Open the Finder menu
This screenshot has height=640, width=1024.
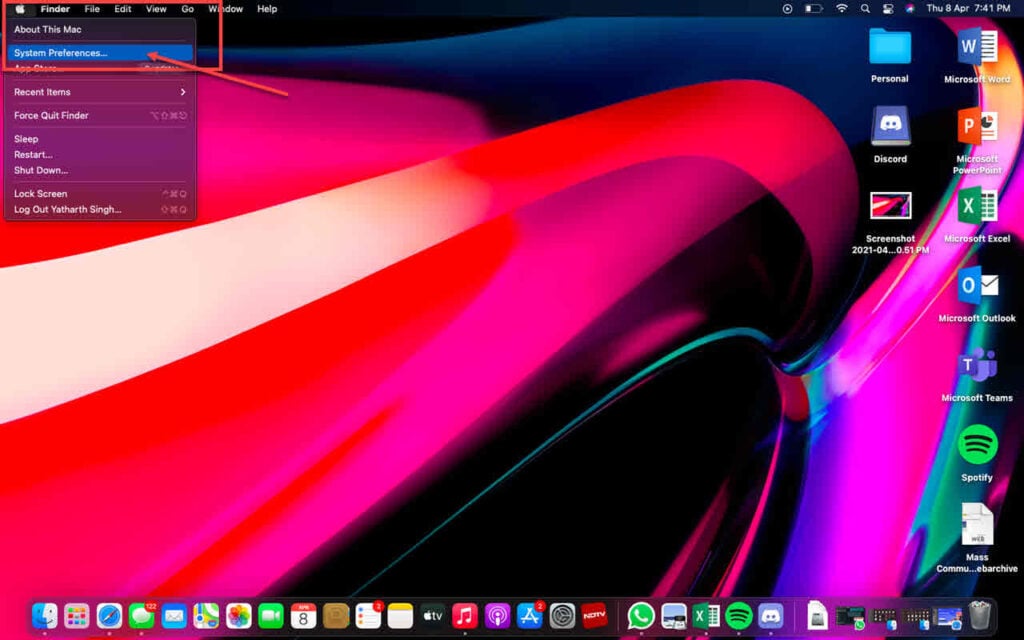55,9
